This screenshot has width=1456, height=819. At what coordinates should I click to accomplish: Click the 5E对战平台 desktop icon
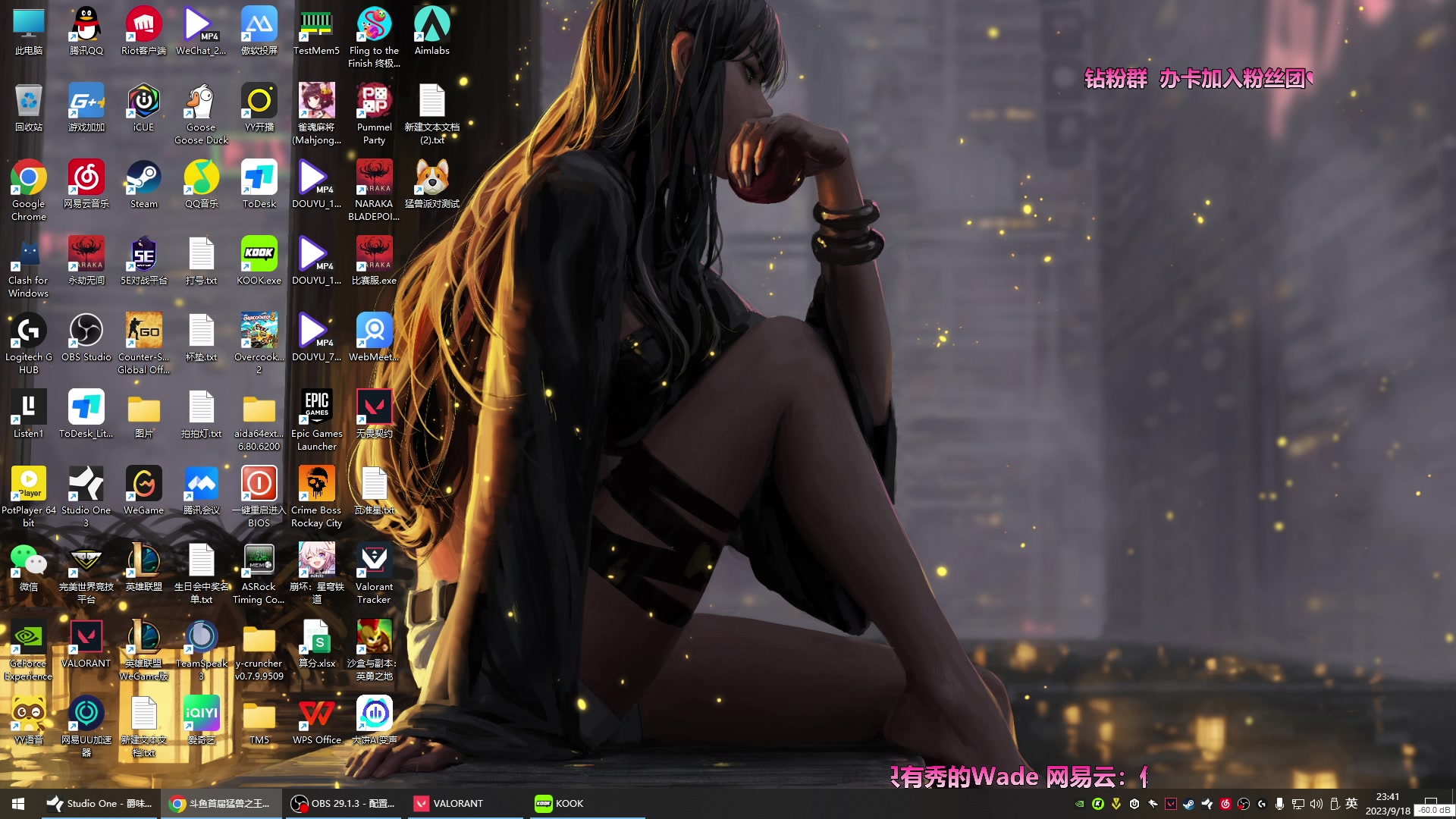pos(144,261)
